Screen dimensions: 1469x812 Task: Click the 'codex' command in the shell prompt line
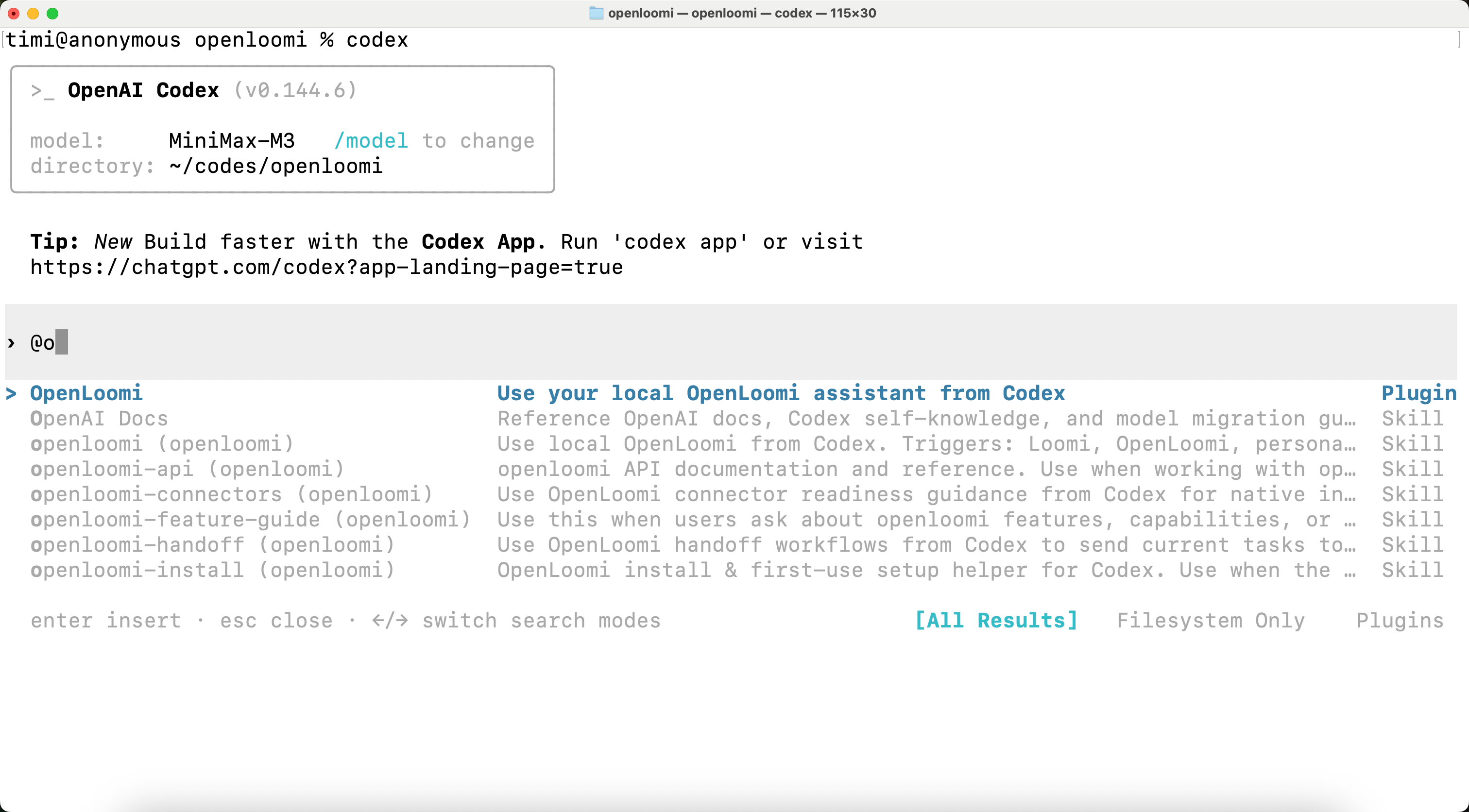377,40
